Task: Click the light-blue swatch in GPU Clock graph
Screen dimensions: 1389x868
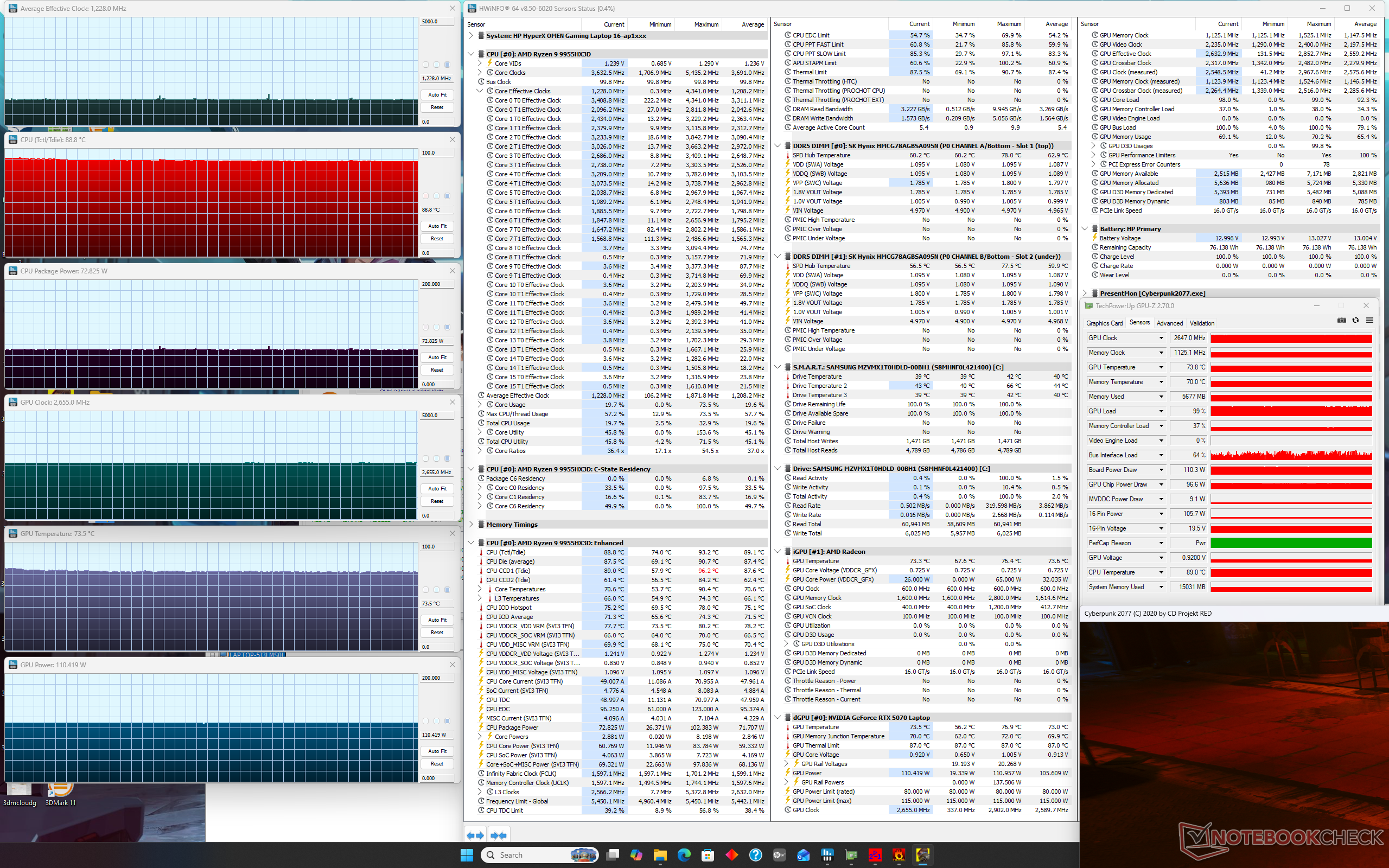Action: (x=436, y=459)
